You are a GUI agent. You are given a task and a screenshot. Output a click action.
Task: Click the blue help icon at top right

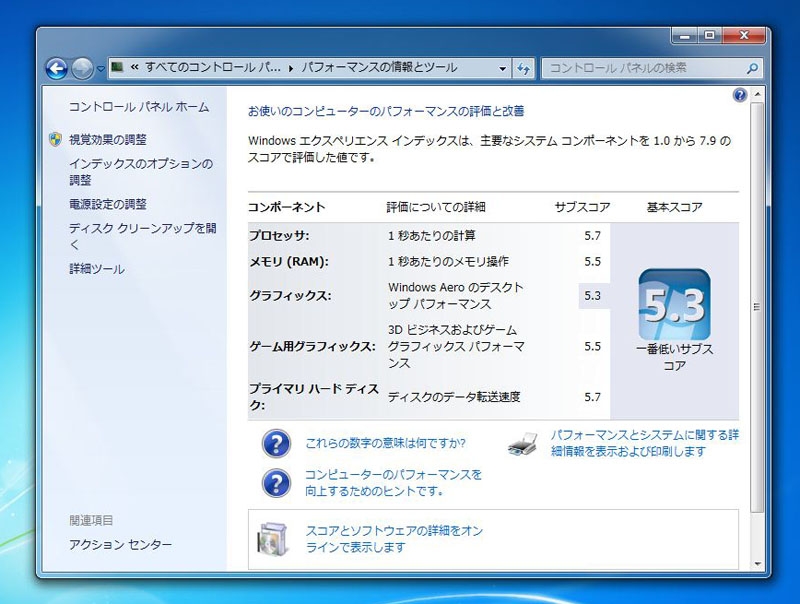point(740,95)
